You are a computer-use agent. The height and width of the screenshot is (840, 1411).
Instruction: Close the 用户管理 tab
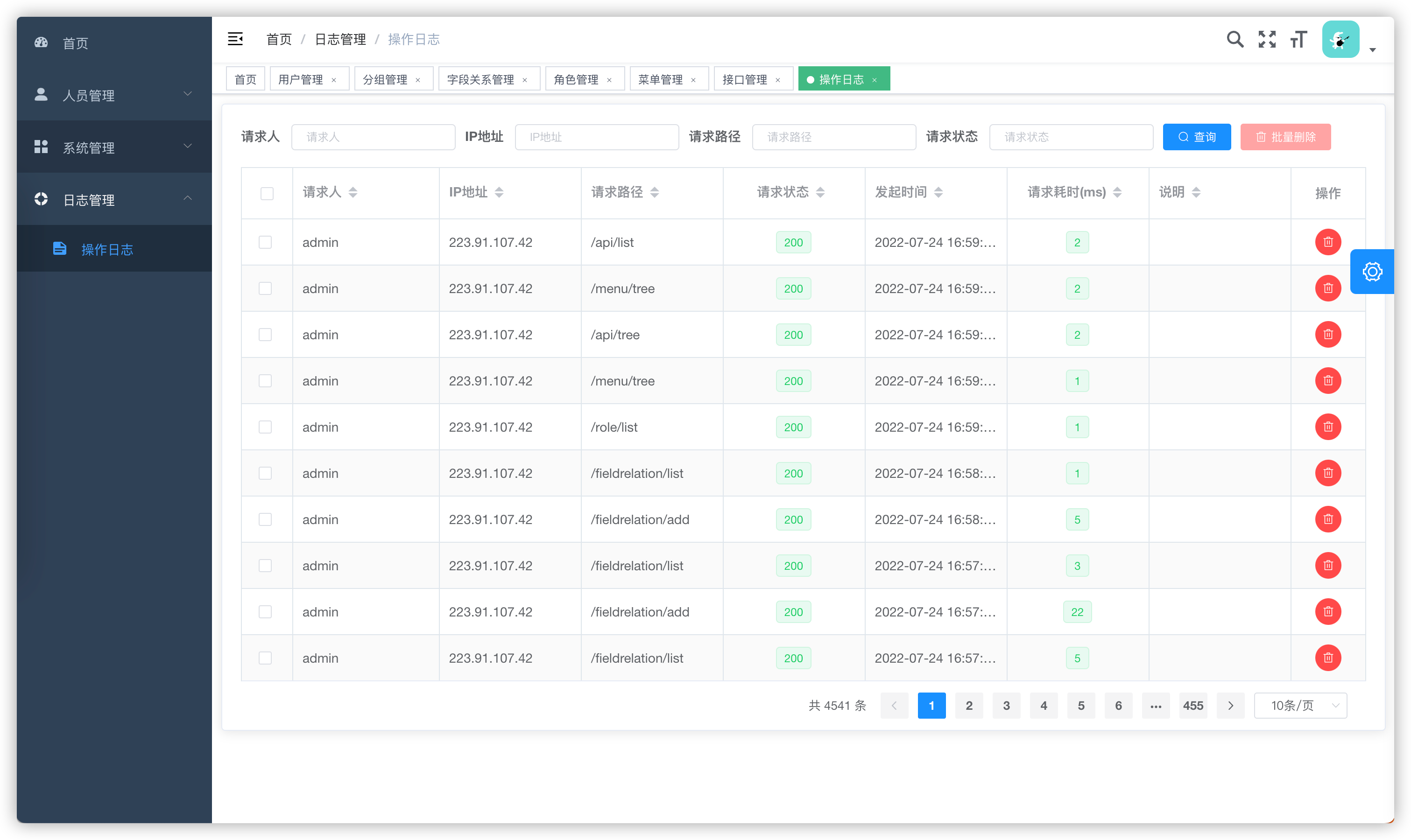(334, 80)
